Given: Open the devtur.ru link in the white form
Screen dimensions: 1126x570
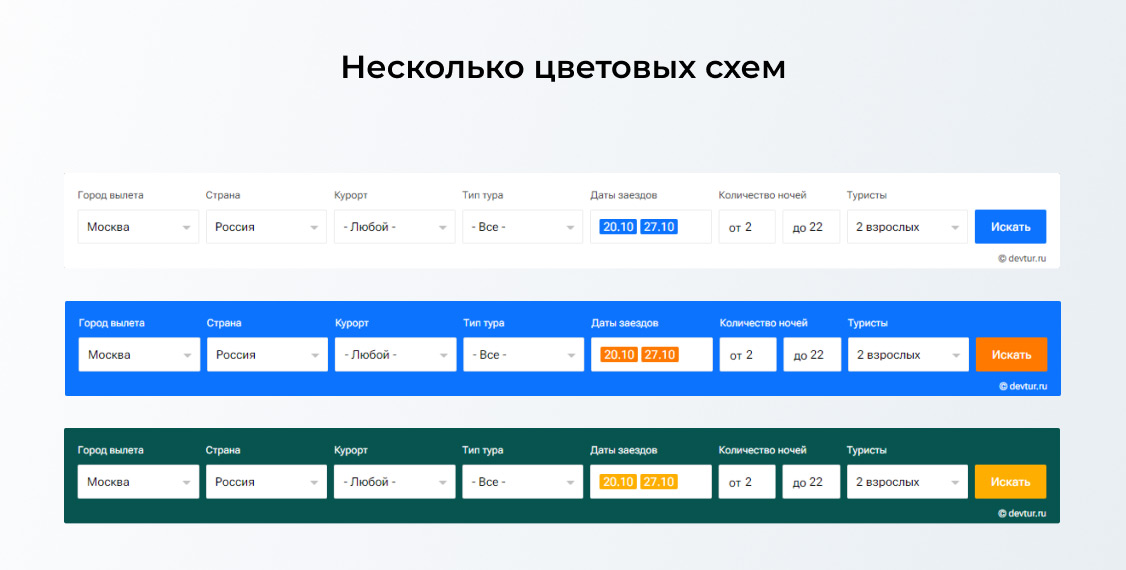Looking at the screenshot, I should 1022,258.
